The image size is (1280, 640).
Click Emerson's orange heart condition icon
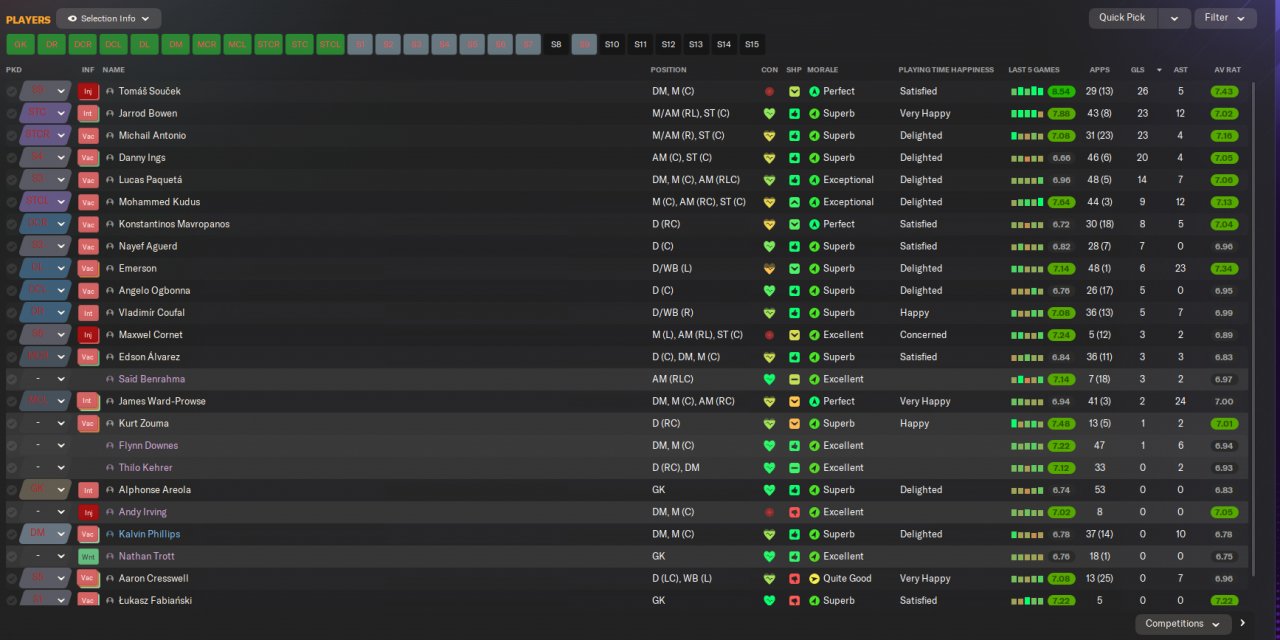tap(769, 268)
